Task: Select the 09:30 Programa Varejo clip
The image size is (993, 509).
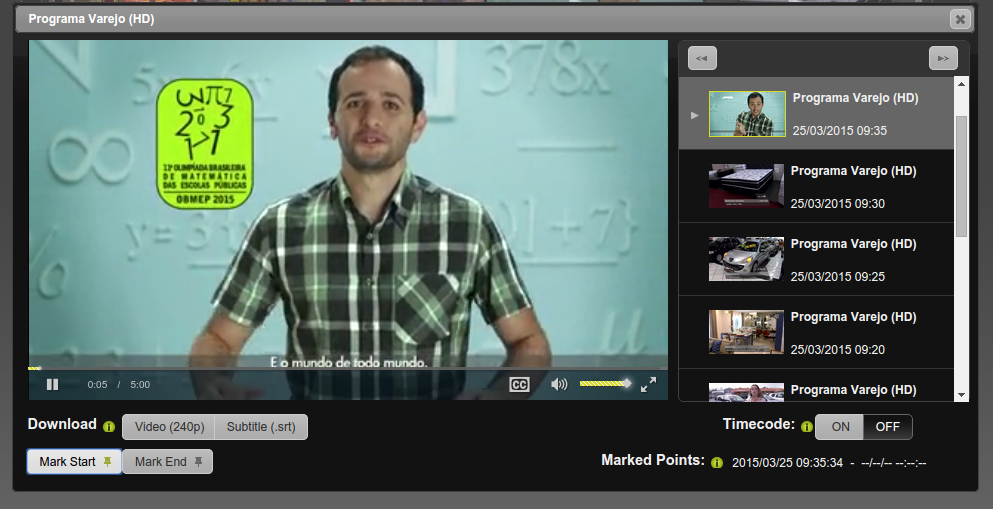Action: [815, 186]
